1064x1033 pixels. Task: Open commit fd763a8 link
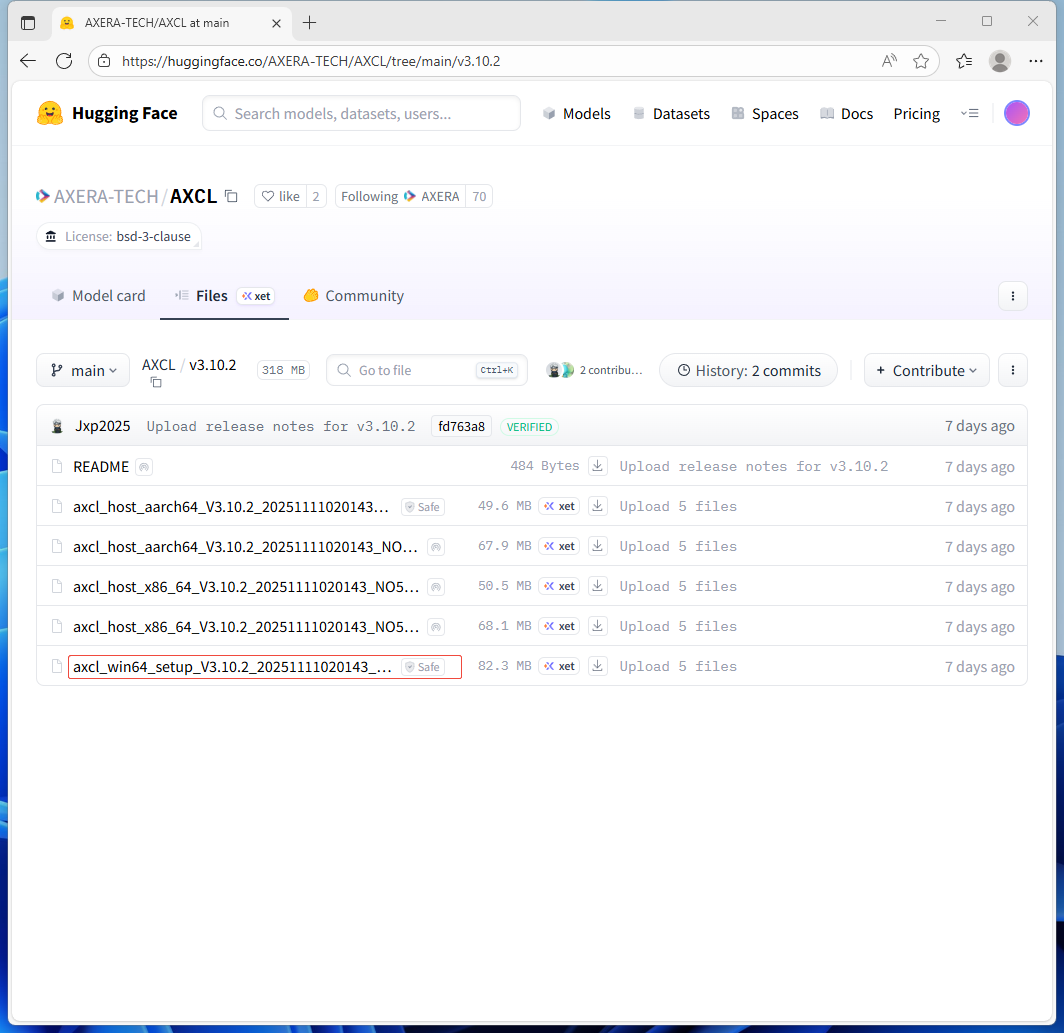coord(461,426)
